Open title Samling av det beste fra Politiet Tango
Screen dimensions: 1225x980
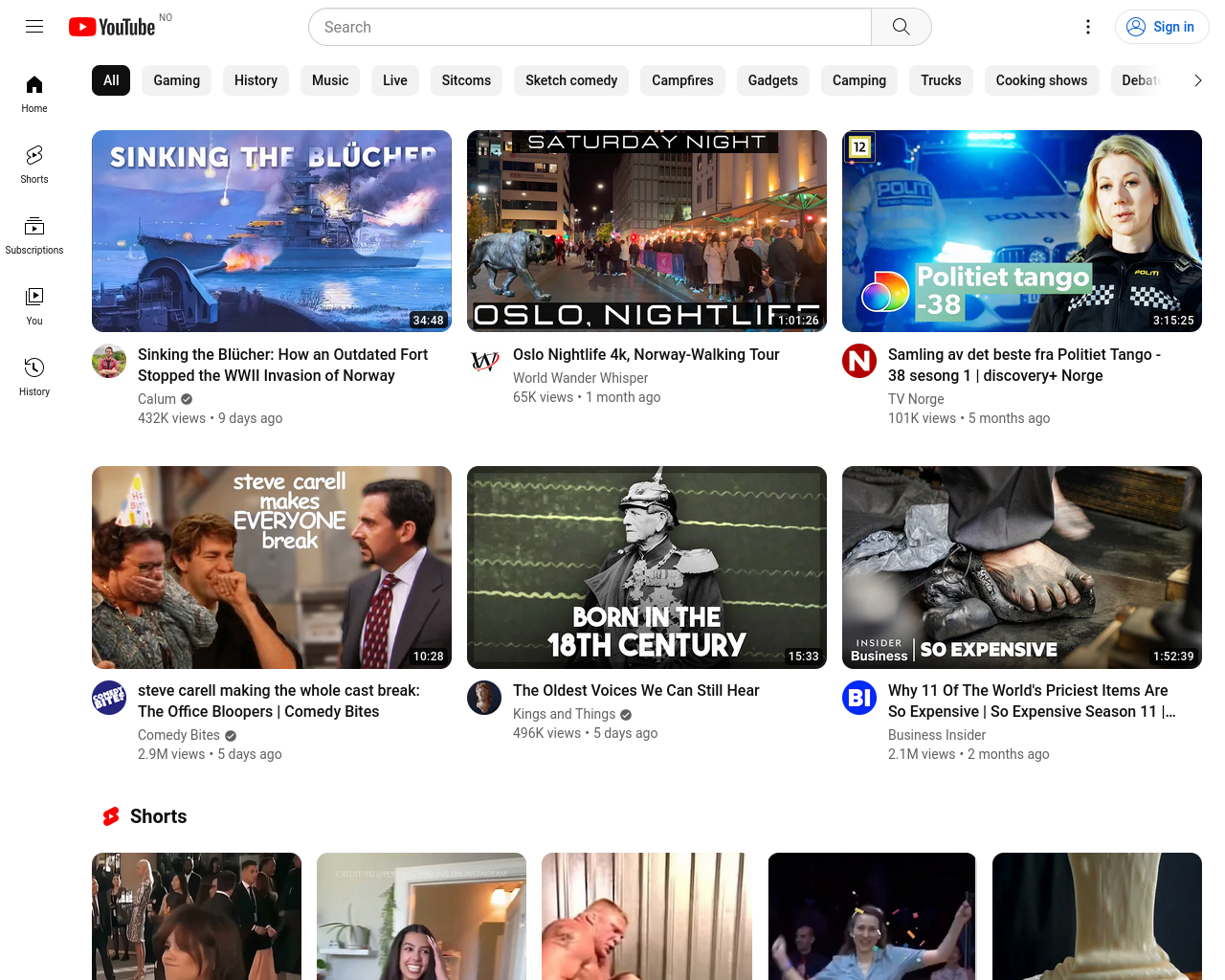coord(1024,365)
